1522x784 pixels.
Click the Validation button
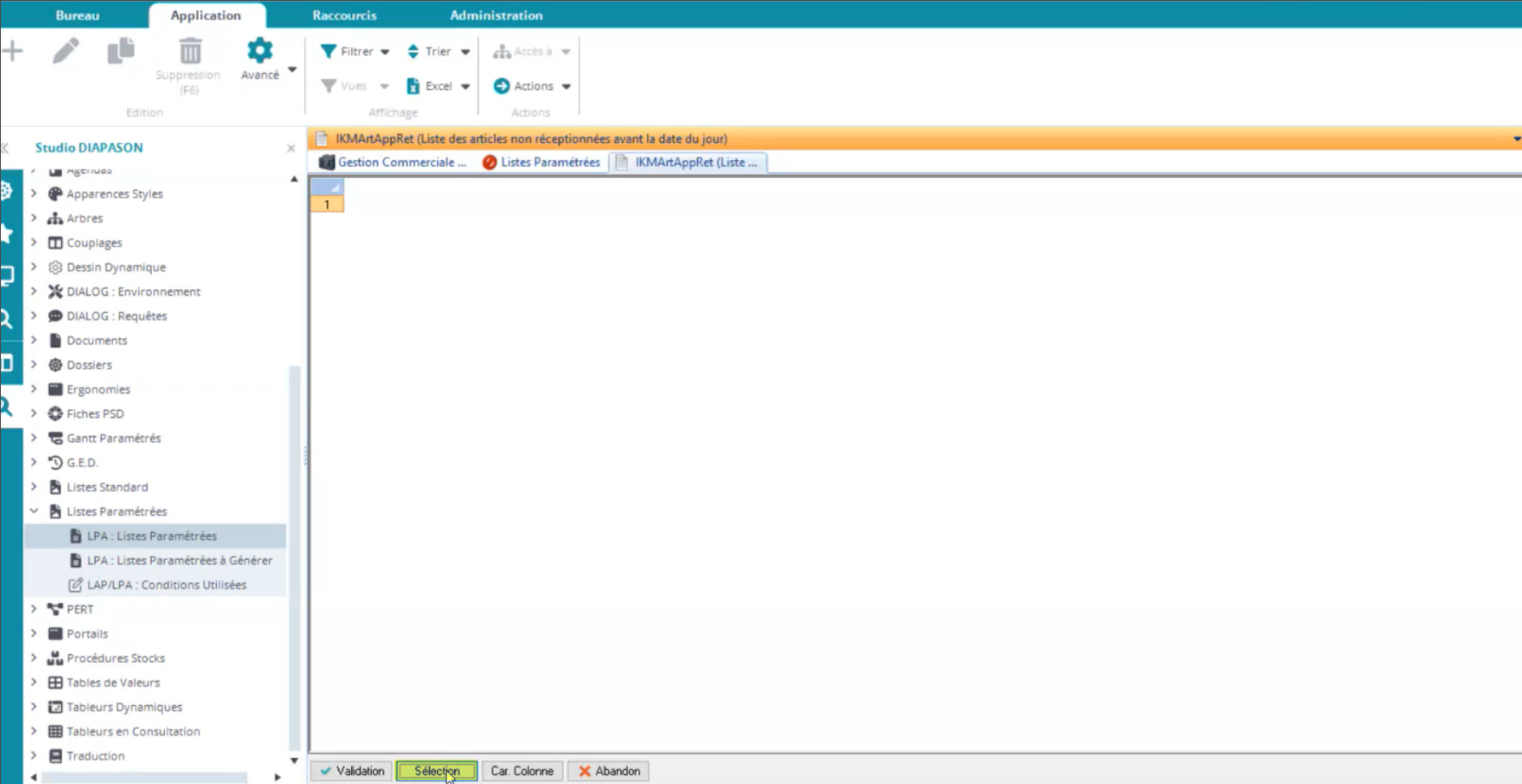[350, 770]
